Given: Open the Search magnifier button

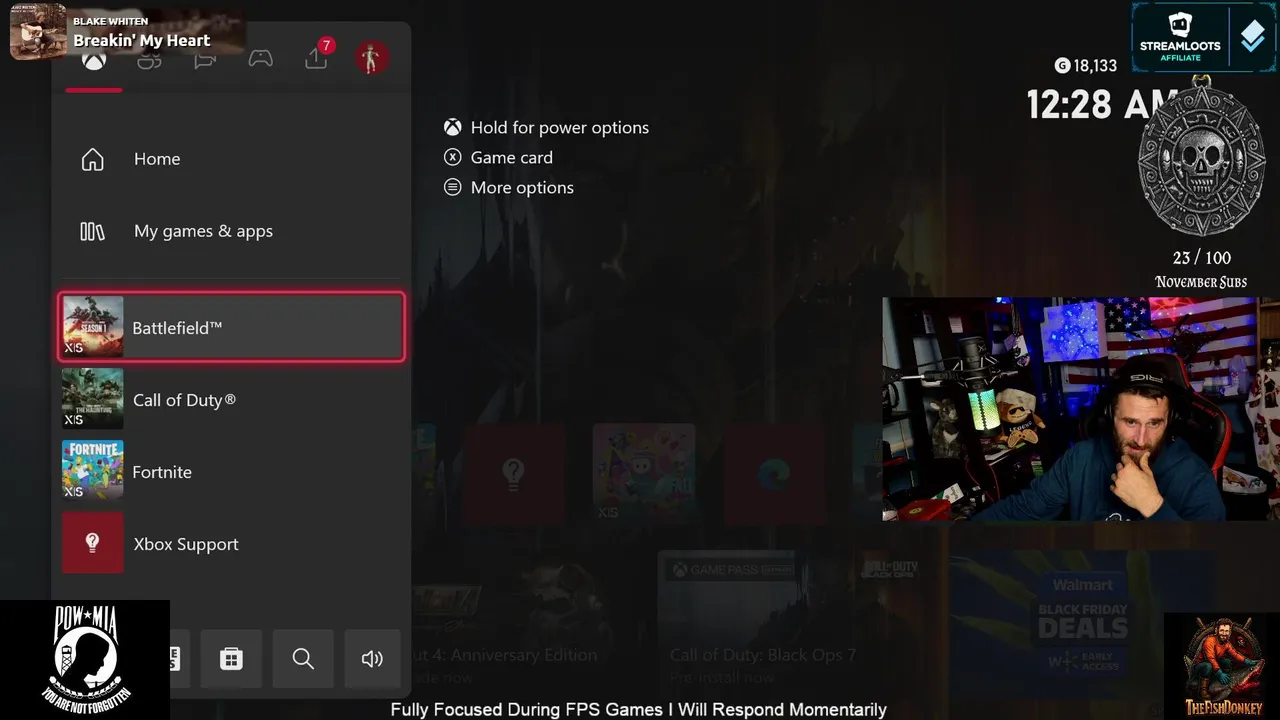Looking at the screenshot, I should point(303,658).
